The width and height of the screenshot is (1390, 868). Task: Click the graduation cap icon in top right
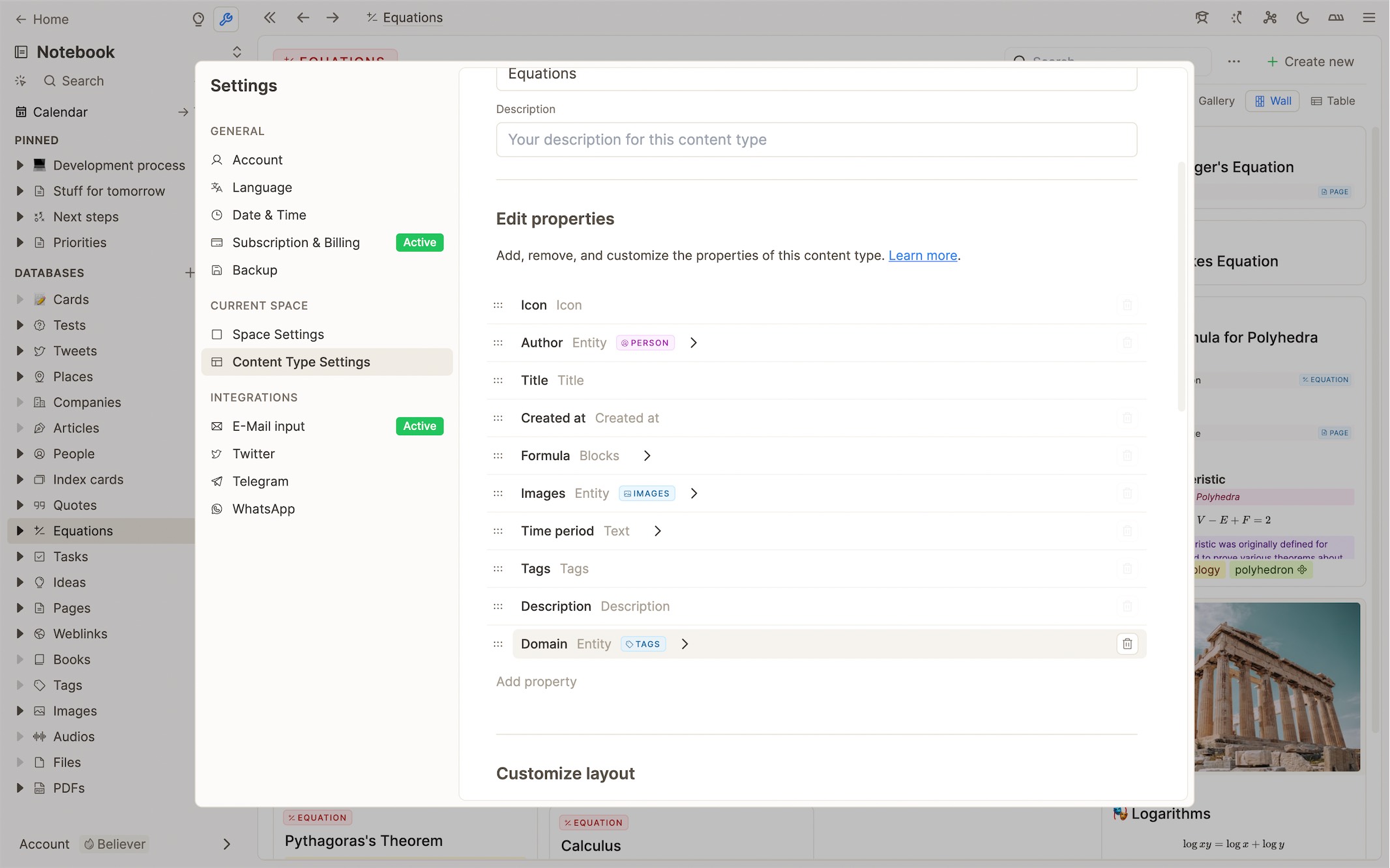tap(1202, 18)
